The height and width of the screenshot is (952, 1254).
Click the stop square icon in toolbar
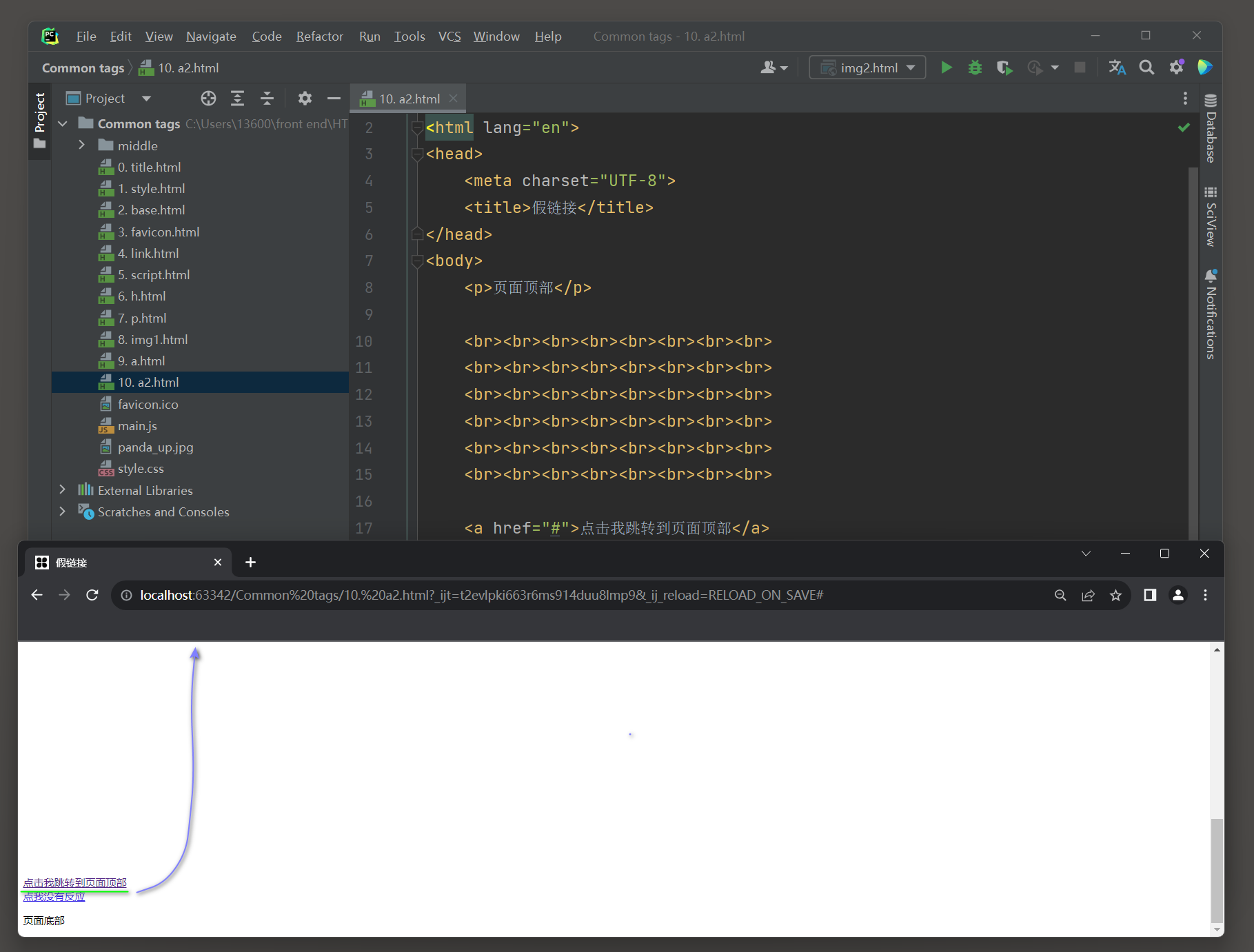click(1080, 68)
